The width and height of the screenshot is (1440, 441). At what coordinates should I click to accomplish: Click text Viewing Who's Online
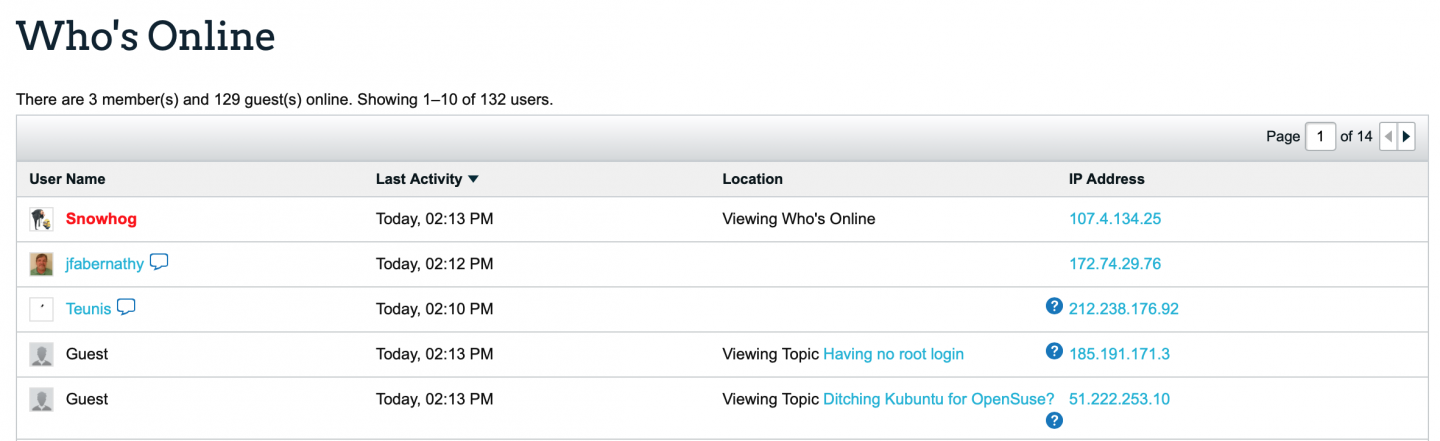[799, 219]
